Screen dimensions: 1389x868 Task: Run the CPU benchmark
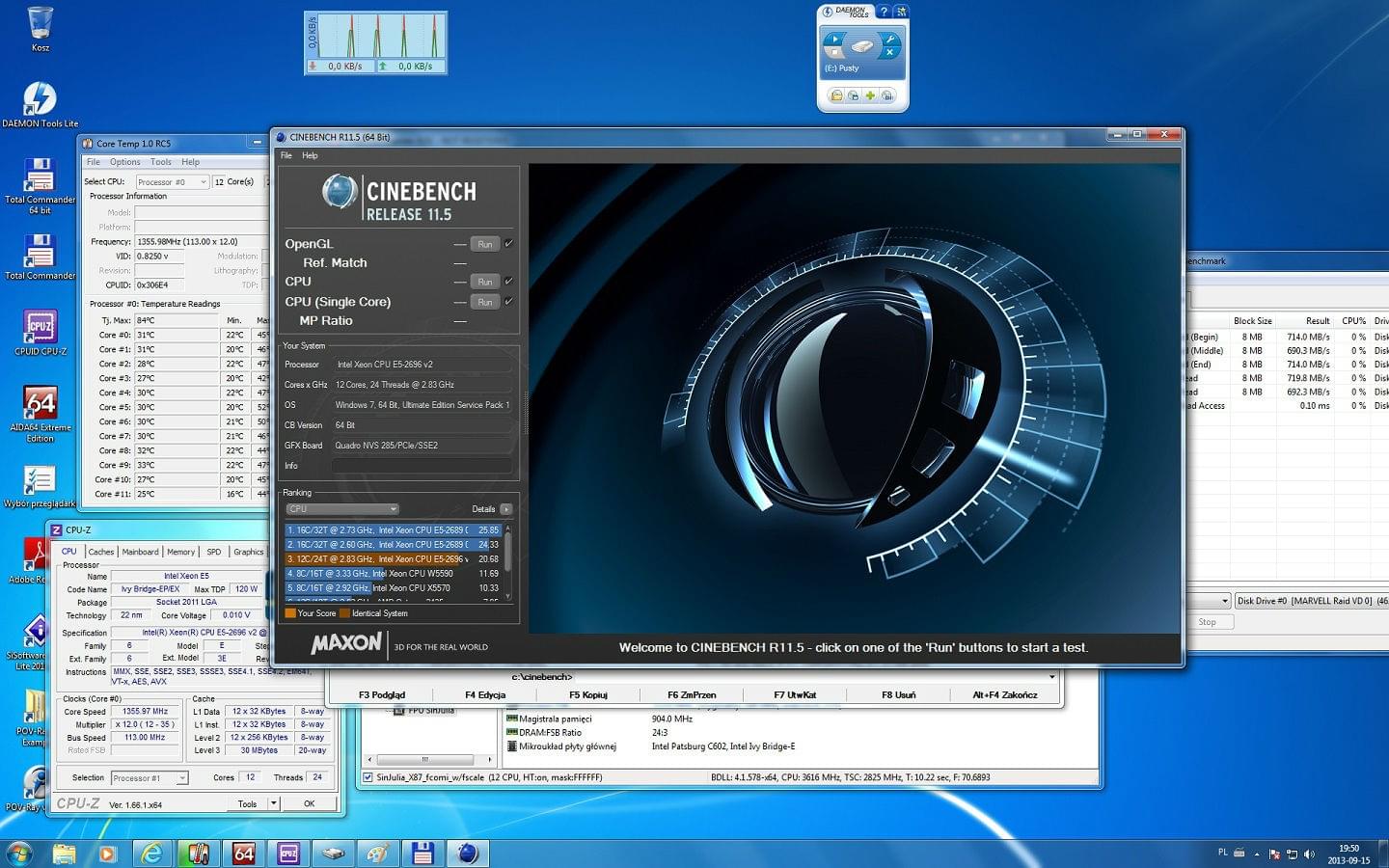[484, 282]
